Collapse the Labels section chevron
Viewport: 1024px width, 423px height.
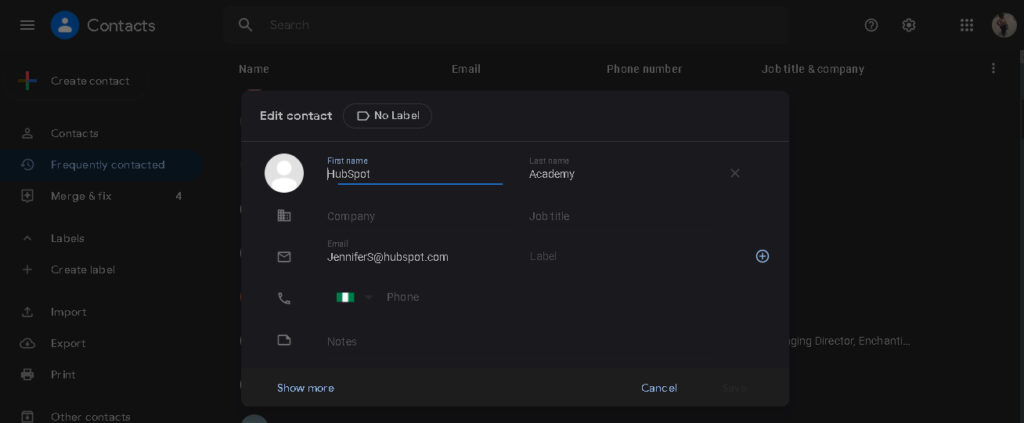[27, 238]
